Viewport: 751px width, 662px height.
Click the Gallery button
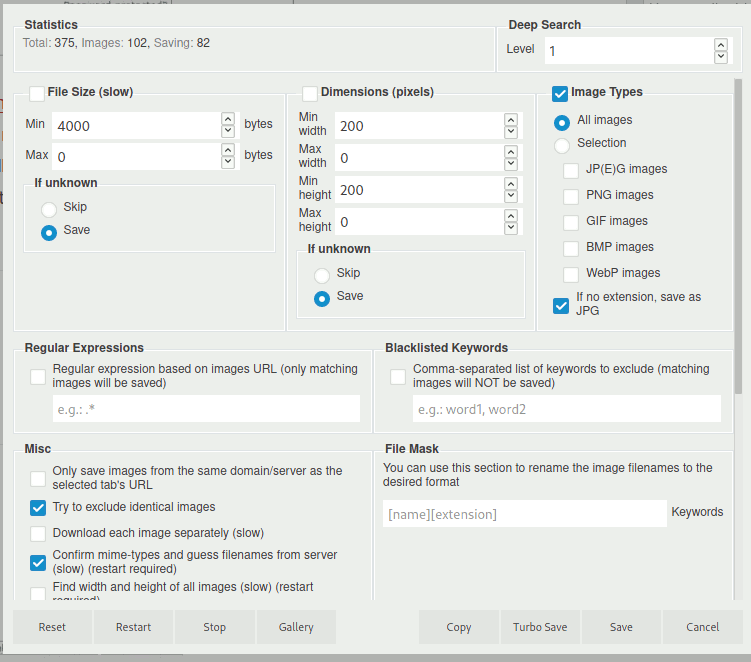coord(296,627)
